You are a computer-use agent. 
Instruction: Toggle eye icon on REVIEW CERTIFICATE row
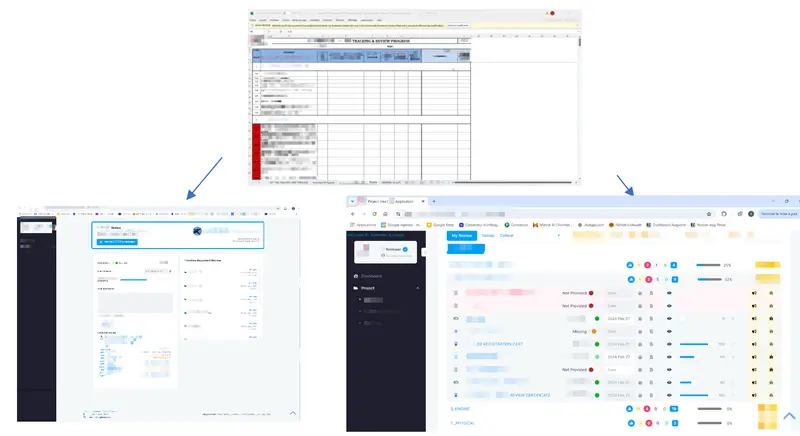[669, 393]
